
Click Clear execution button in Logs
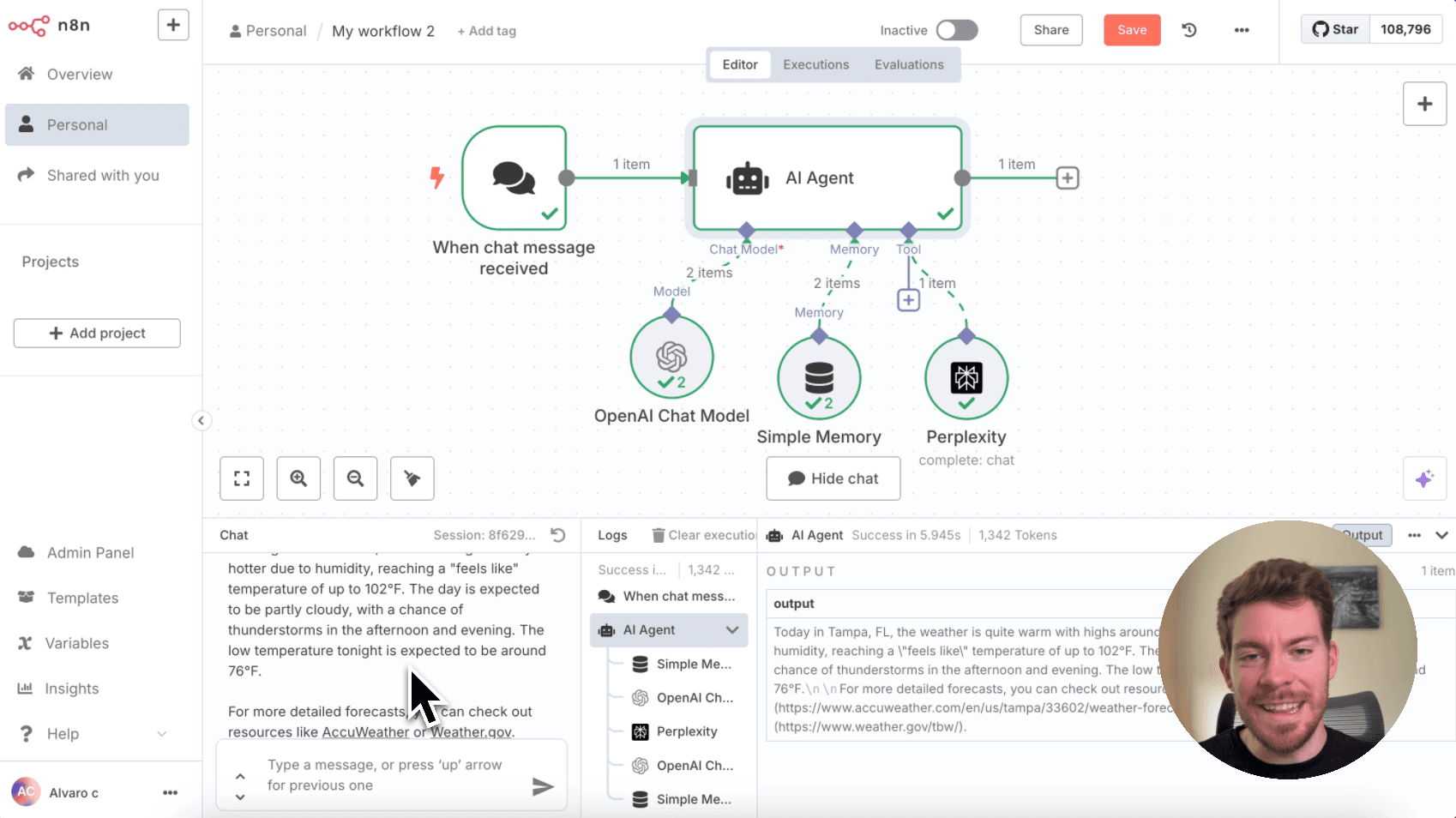tap(704, 535)
